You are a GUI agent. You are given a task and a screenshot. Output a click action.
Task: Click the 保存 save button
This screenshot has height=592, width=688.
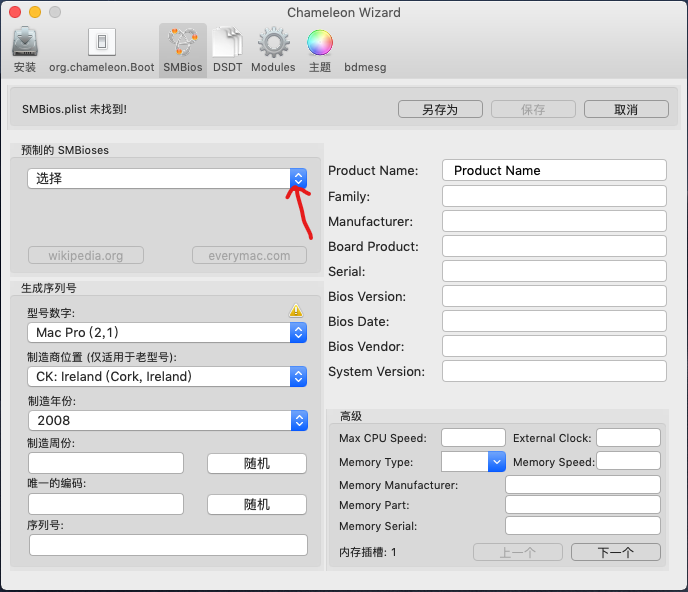tap(533, 109)
